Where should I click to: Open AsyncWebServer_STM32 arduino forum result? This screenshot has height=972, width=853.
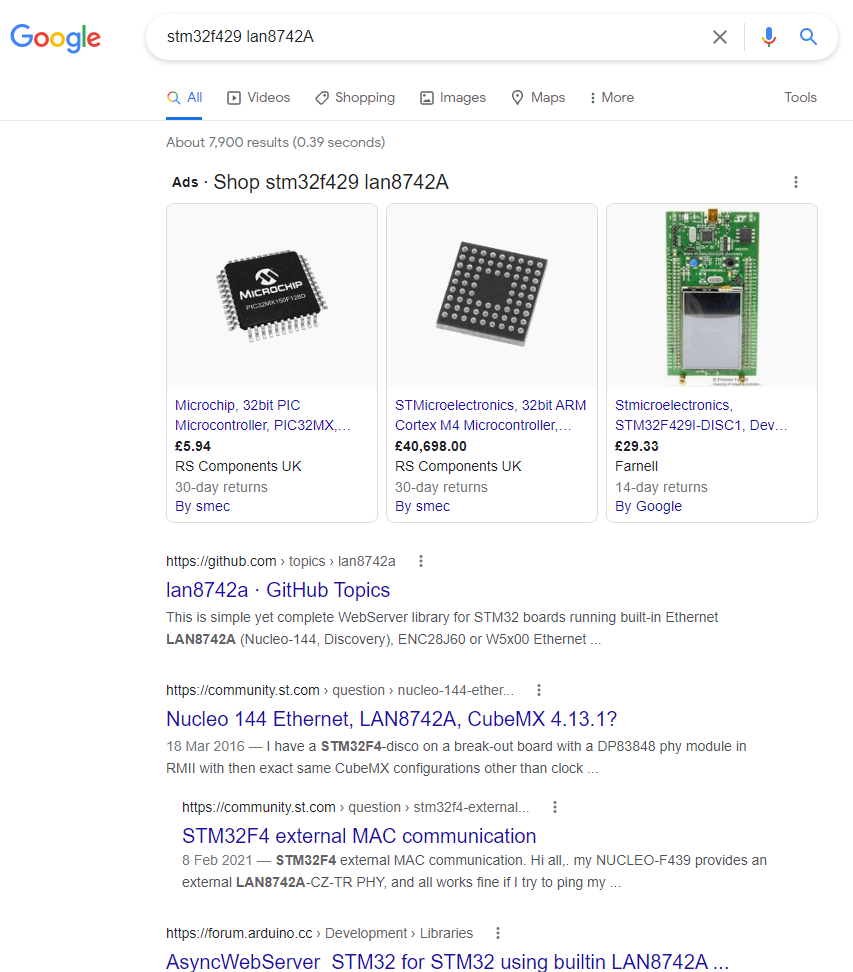[x=447, y=961]
